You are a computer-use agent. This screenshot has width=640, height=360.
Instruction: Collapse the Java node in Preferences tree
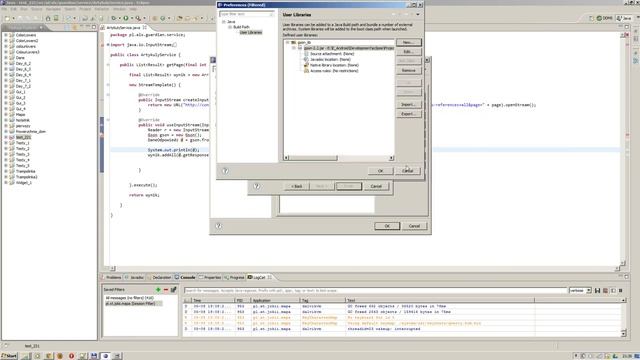224,22
